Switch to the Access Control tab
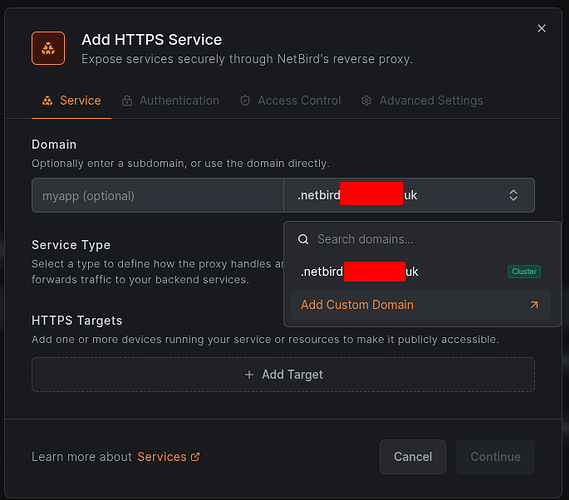This screenshot has width=569, height=500. tap(290, 101)
